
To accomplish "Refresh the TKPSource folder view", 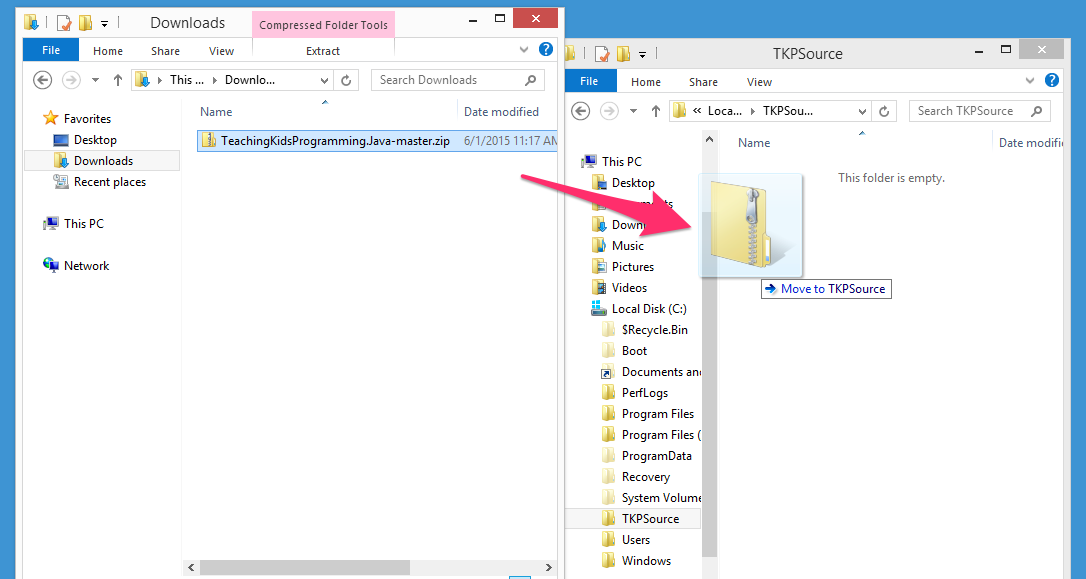I will [x=884, y=111].
